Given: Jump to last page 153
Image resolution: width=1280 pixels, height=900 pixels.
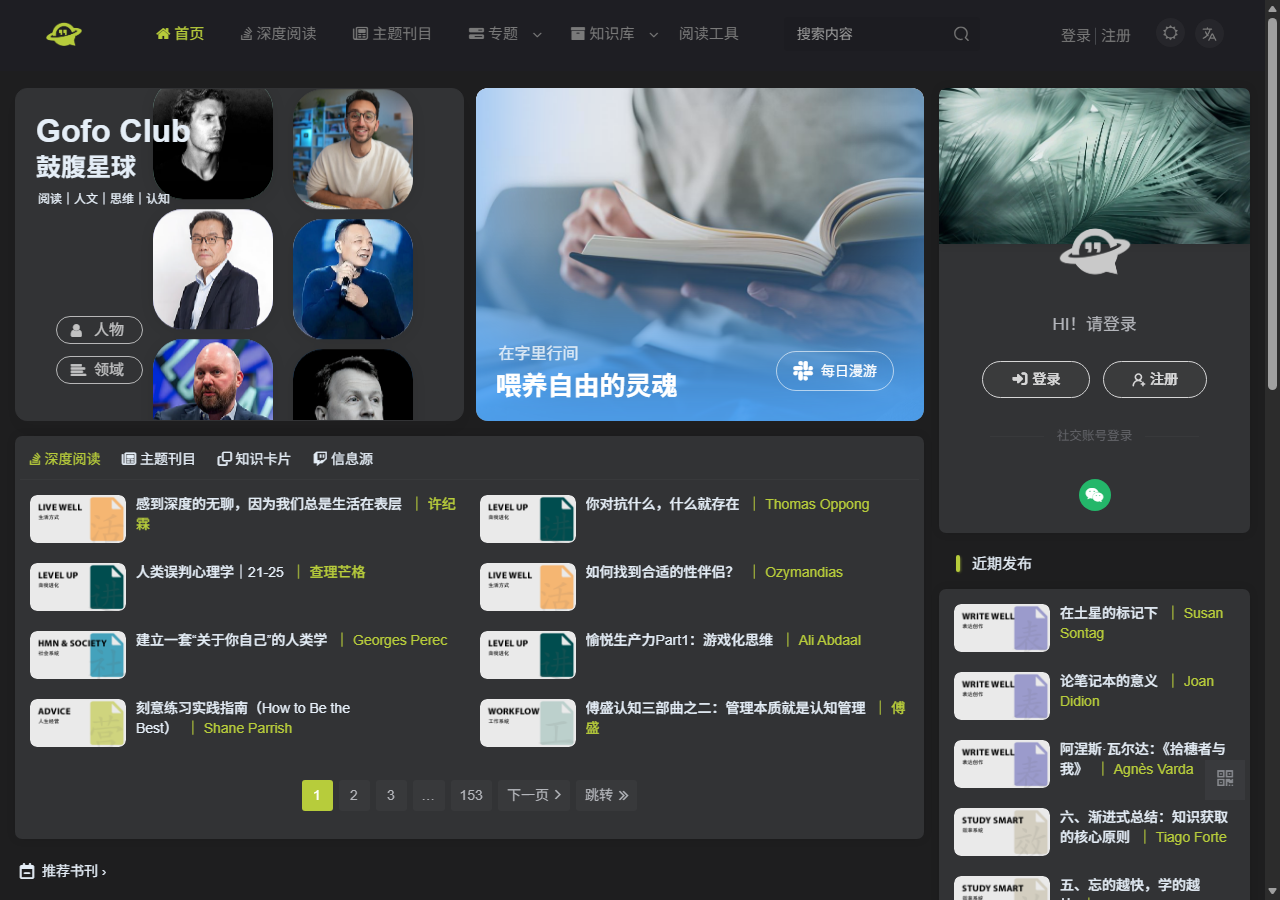Looking at the screenshot, I should tap(471, 796).
